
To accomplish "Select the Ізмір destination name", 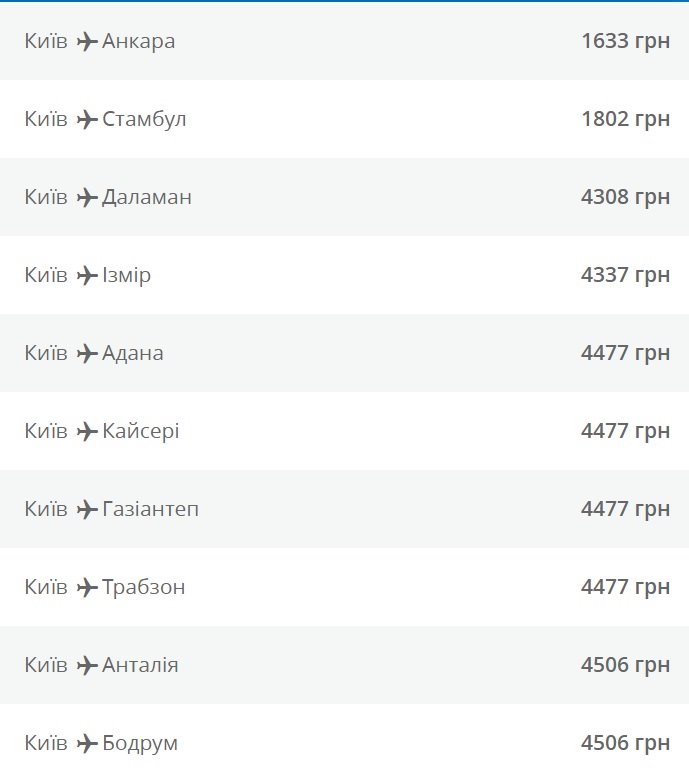I will tap(127, 276).
